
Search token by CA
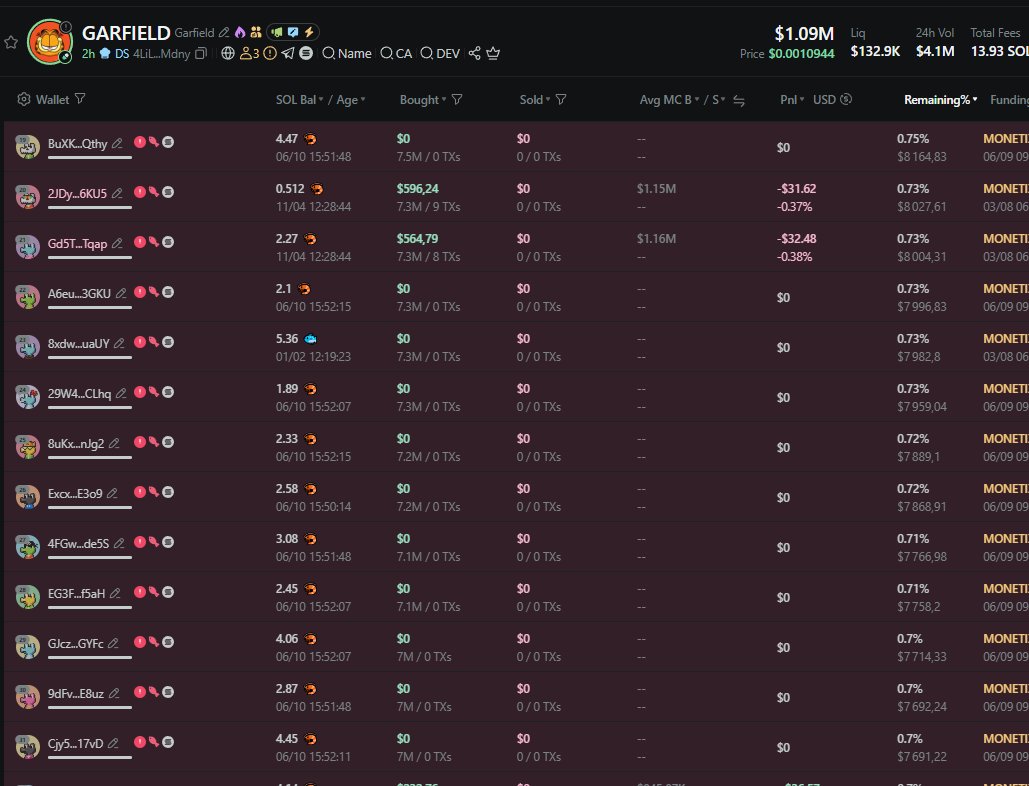coord(396,53)
